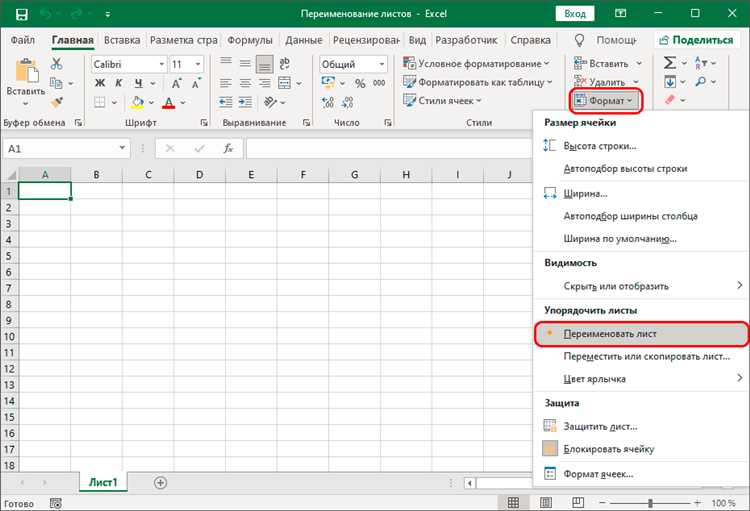Viewport: 750px width, 511px height.
Task: Choose Высота строки menu item
Action: coord(640,146)
